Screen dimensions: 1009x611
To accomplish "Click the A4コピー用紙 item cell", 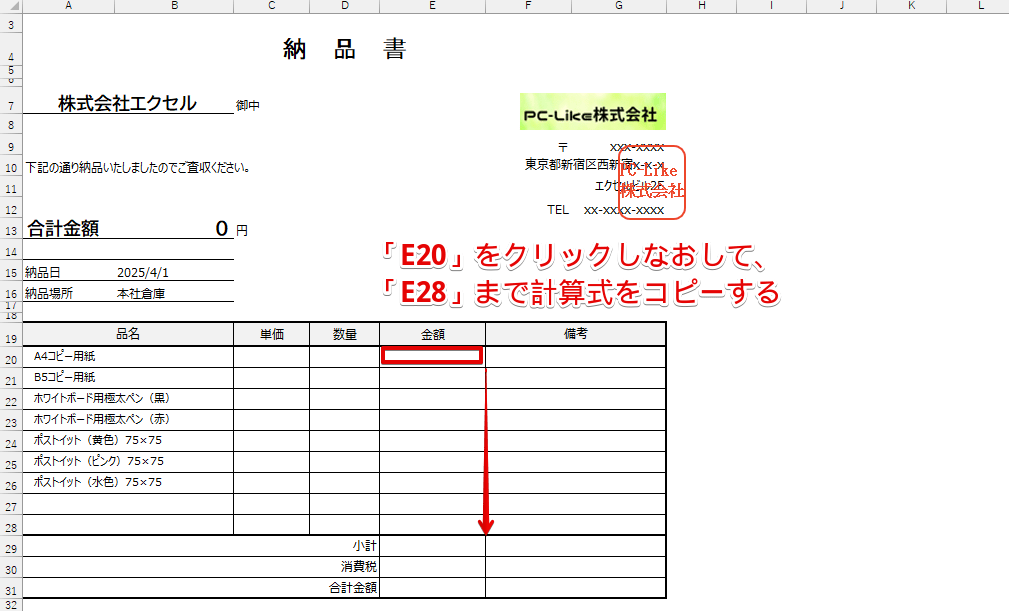I will point(128,356).
